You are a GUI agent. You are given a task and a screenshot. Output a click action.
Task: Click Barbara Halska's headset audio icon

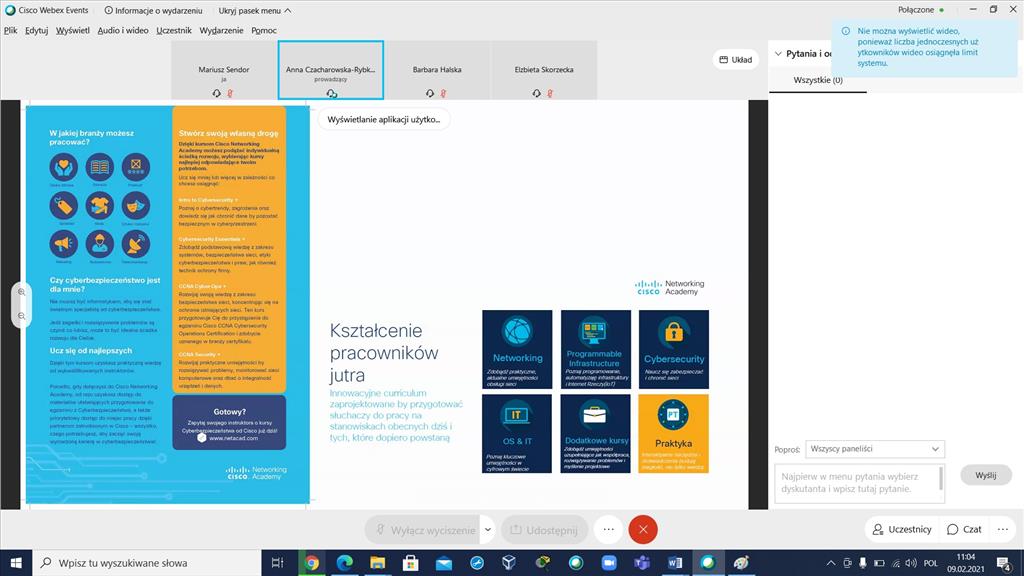(x=430, y=93)
